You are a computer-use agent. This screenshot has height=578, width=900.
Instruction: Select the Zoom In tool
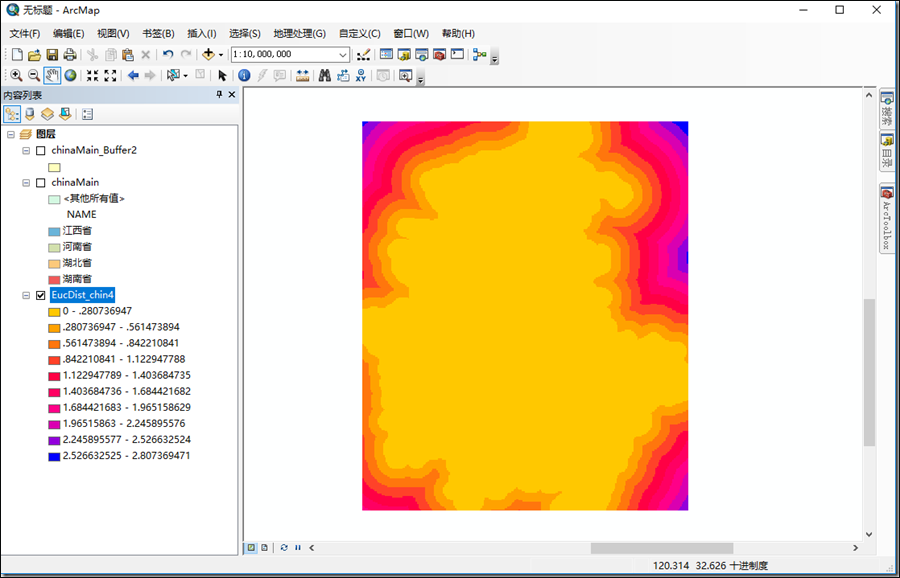16,75
